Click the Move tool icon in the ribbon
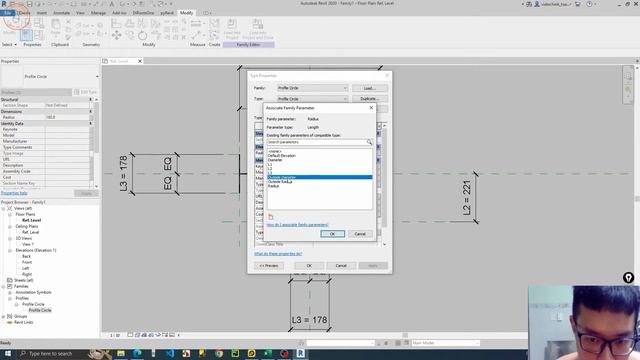640x360 pixels. pyautogui.click(x=116, y=36)
